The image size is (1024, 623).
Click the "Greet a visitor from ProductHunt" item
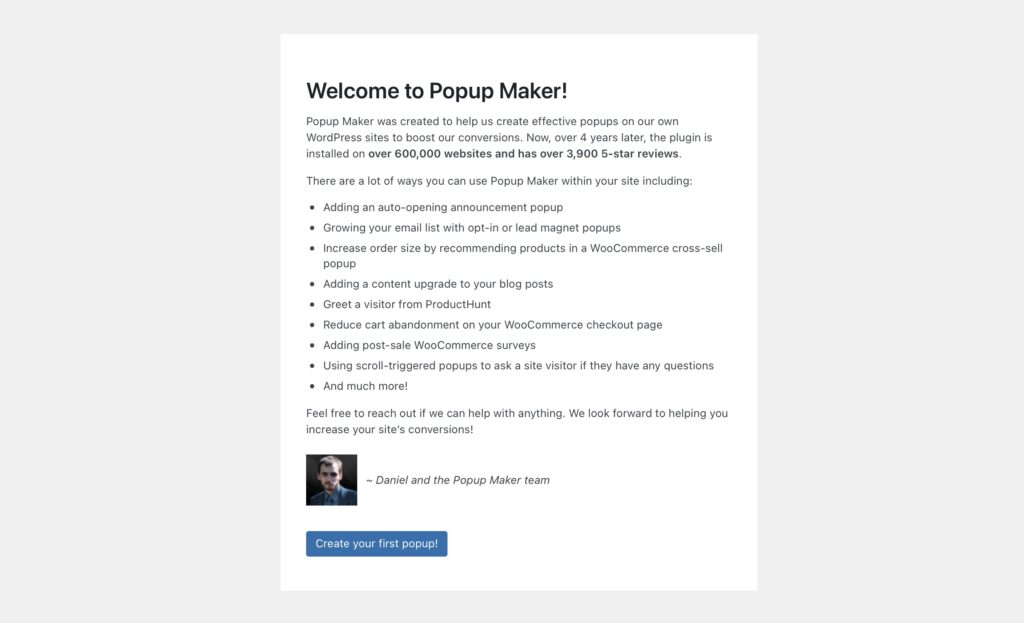(406, 304)
